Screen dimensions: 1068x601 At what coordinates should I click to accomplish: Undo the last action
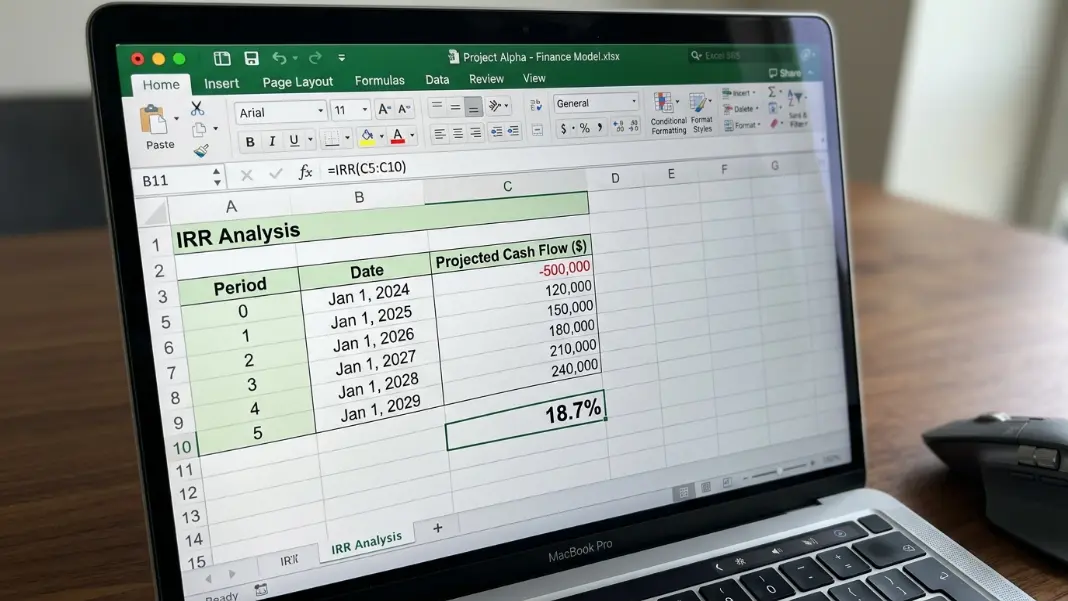click(x=279, y=58)
